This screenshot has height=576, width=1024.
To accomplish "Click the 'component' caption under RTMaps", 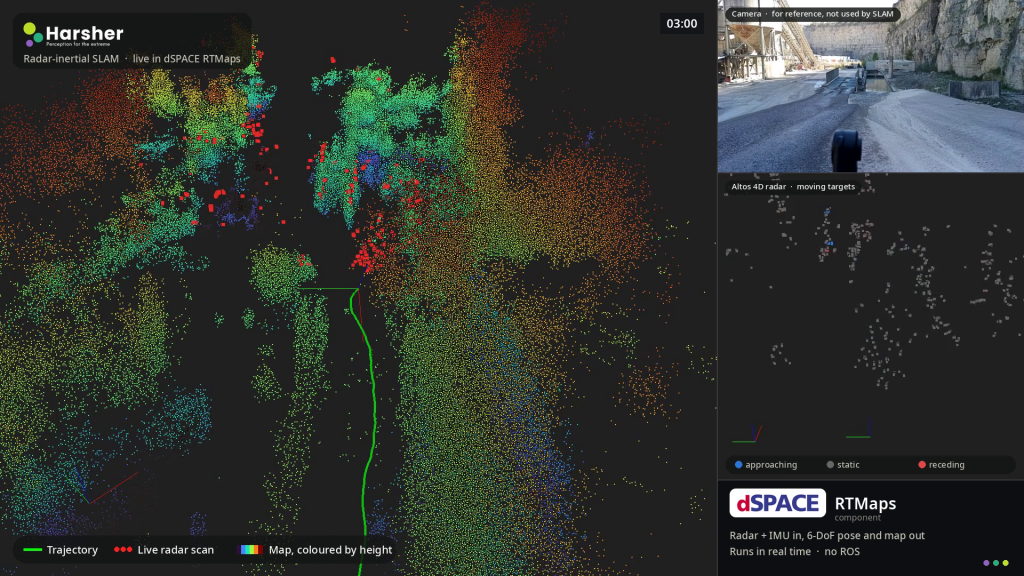I will [857, 518].
